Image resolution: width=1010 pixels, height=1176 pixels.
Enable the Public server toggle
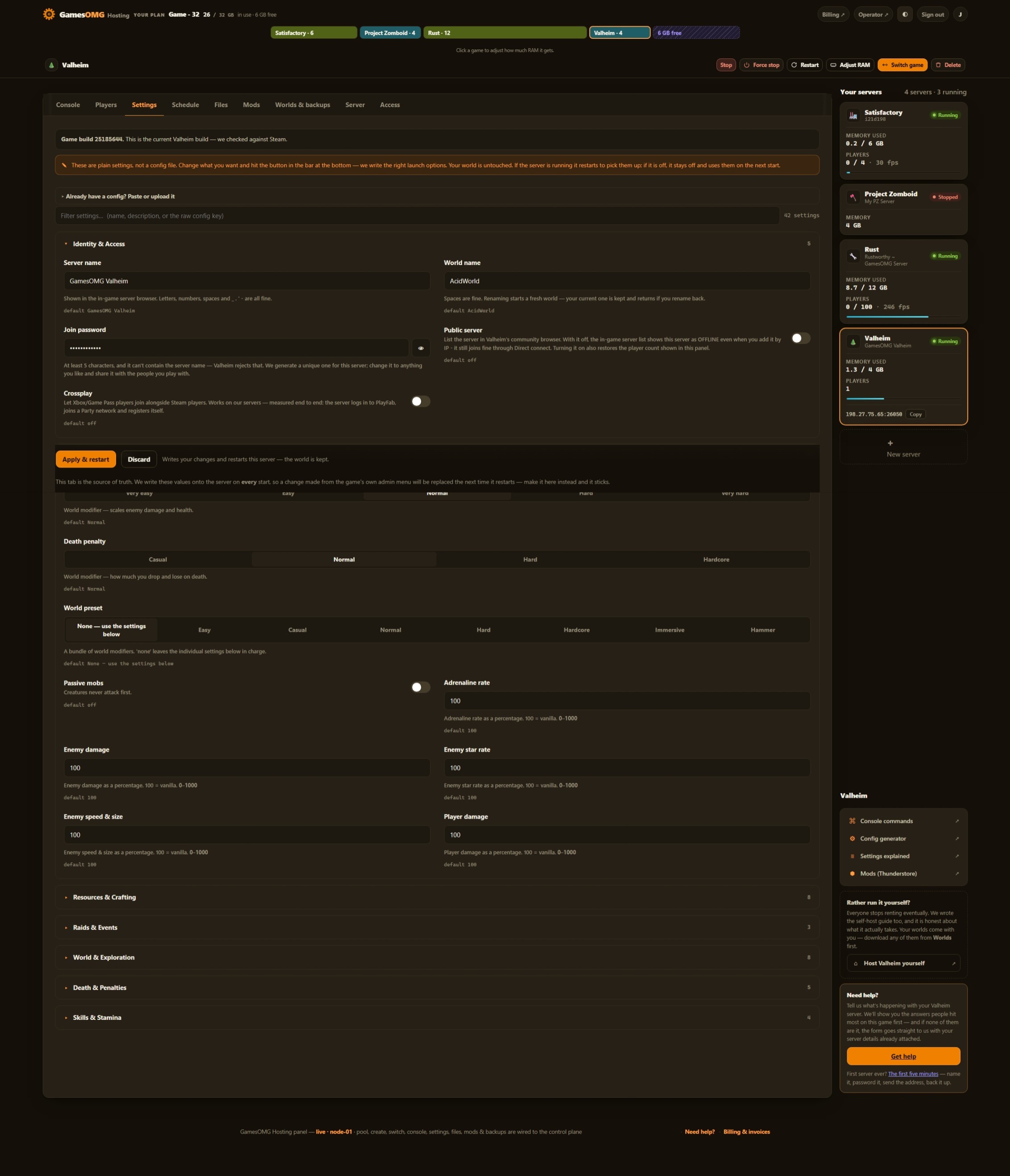coord(800,338)
